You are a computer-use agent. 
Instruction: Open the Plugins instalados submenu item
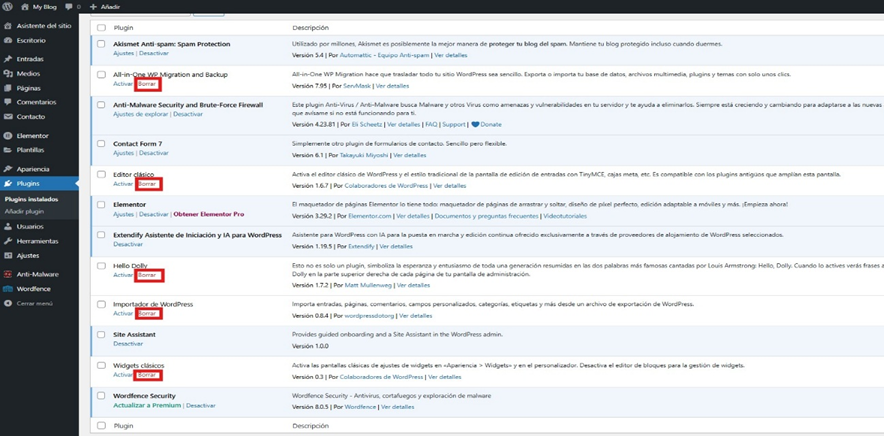[31, 200]
